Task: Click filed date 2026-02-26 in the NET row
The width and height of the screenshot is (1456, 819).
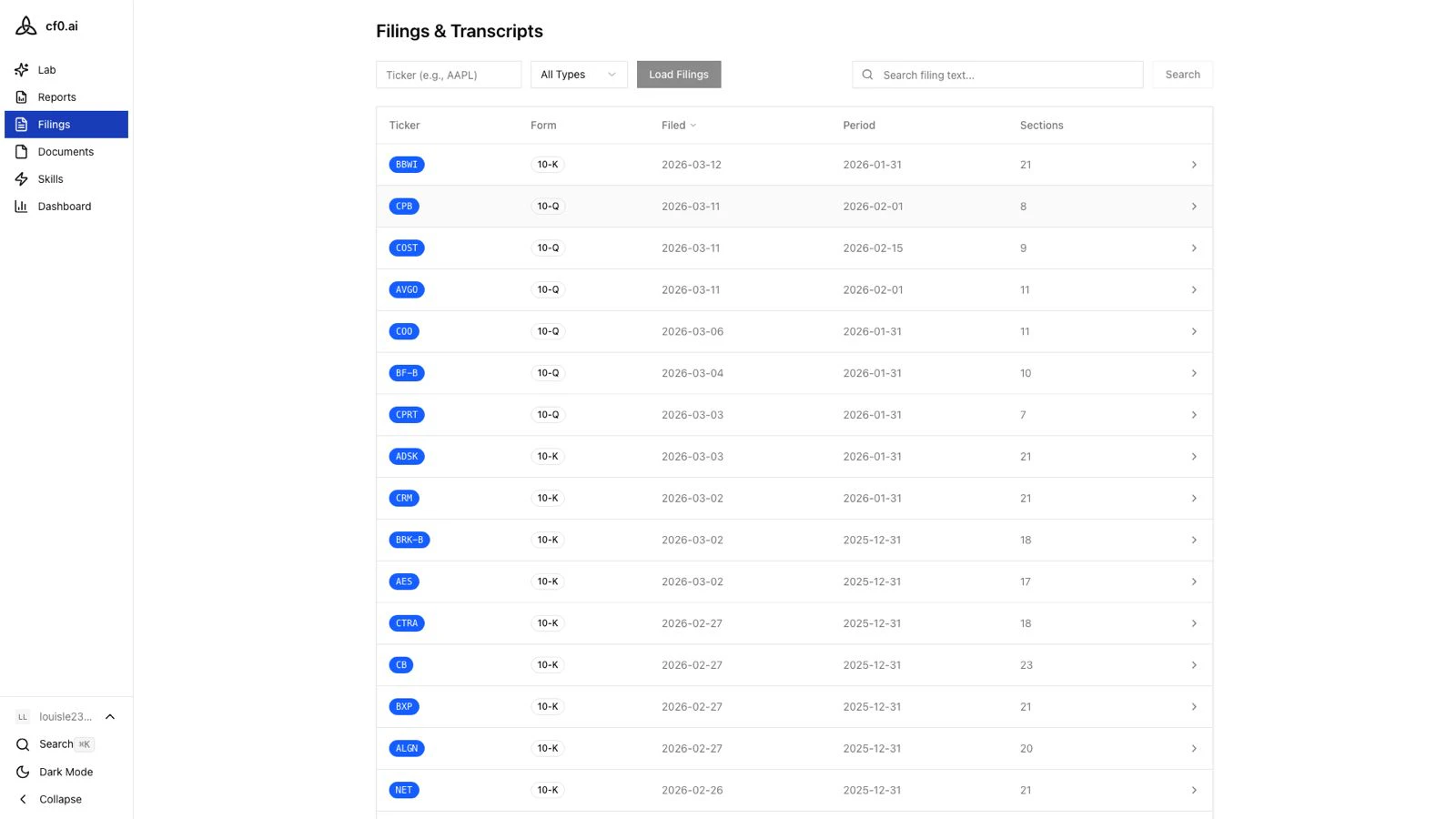Action: (693, 791)
